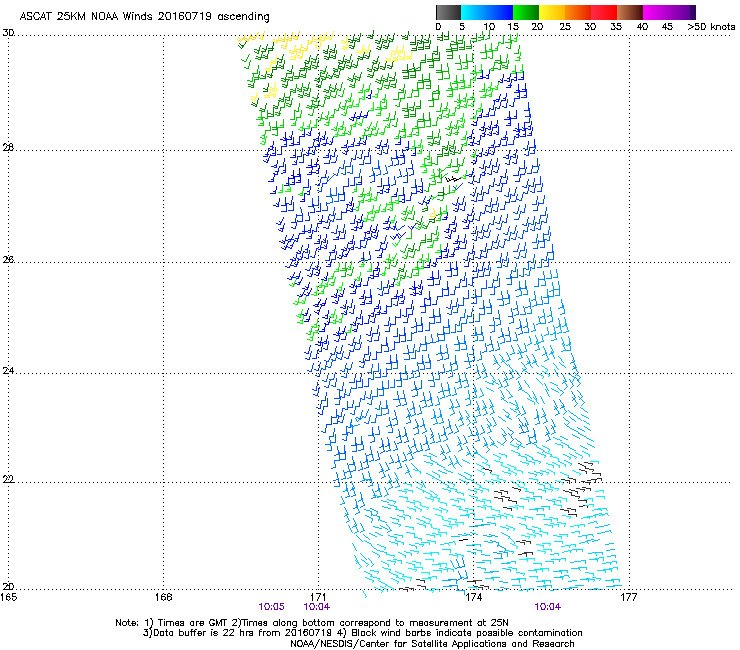Click the longitude label '165'
The width and height of the screenshot is (740, 650).
coord(8,597)
